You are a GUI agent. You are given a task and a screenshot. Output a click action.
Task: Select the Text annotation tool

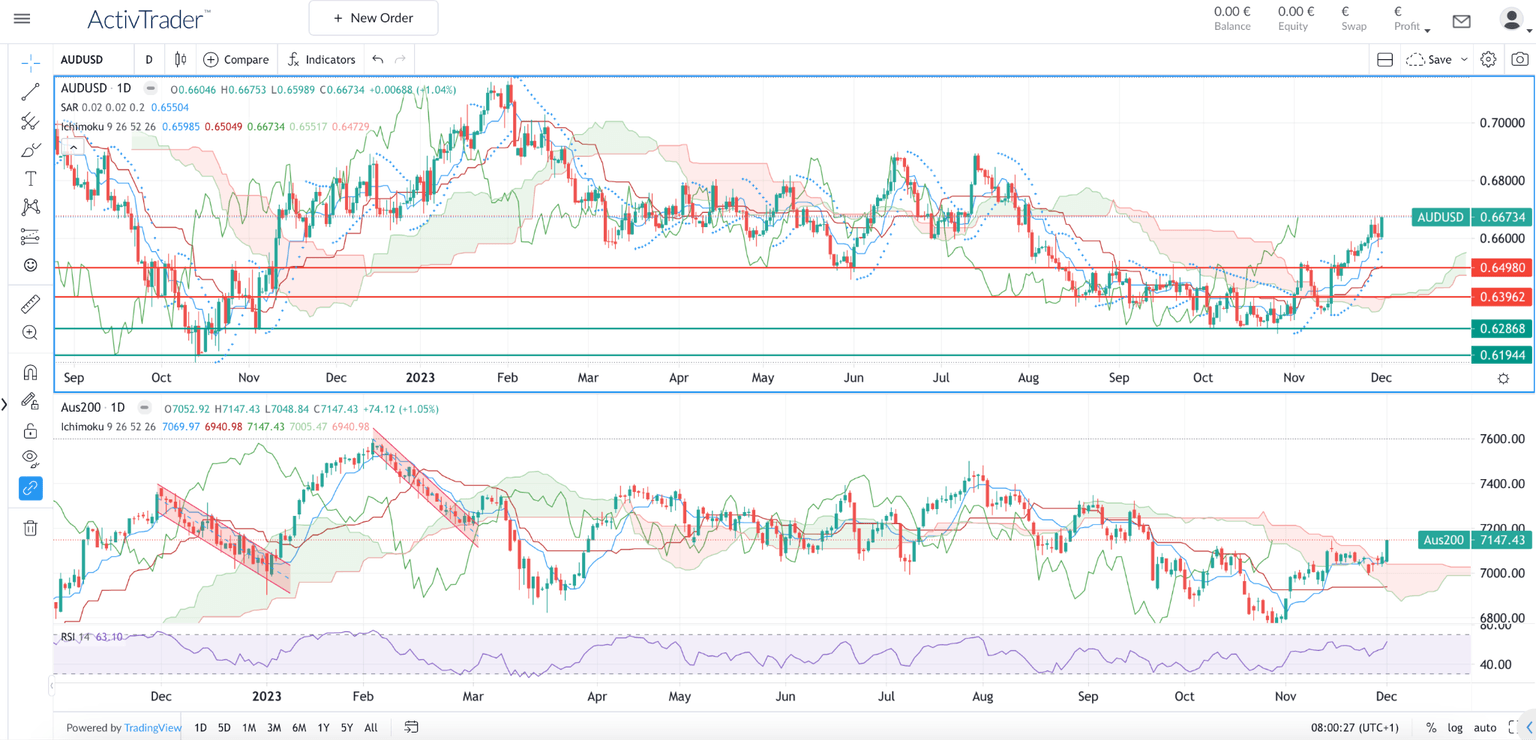30,179
